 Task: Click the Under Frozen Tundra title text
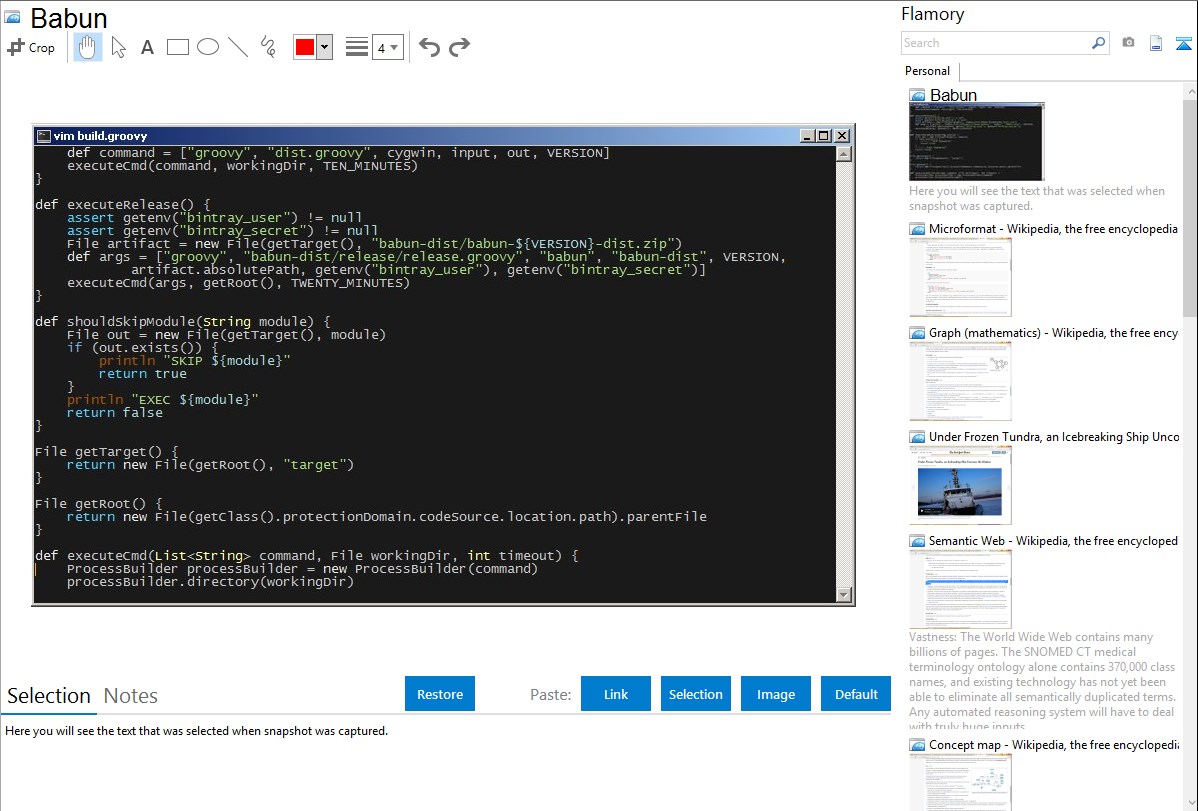1054,436
